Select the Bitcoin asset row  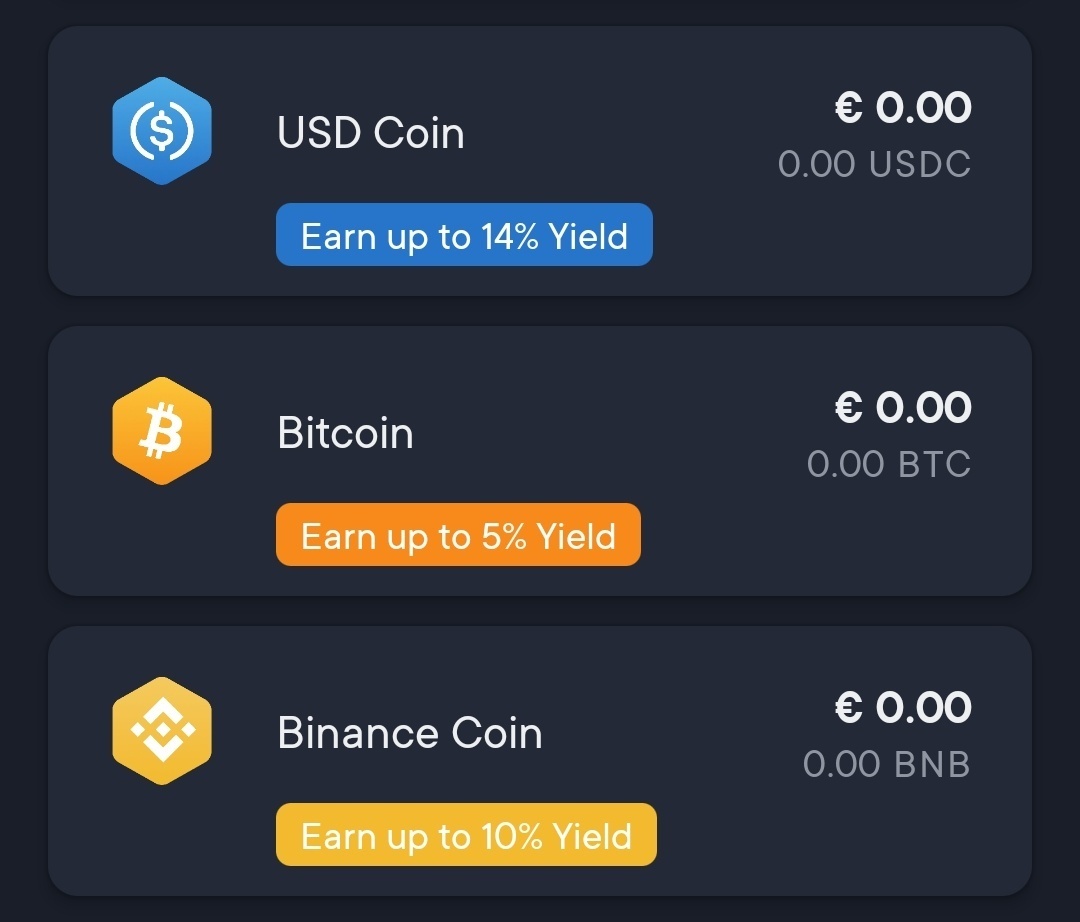tap(540, 458)
